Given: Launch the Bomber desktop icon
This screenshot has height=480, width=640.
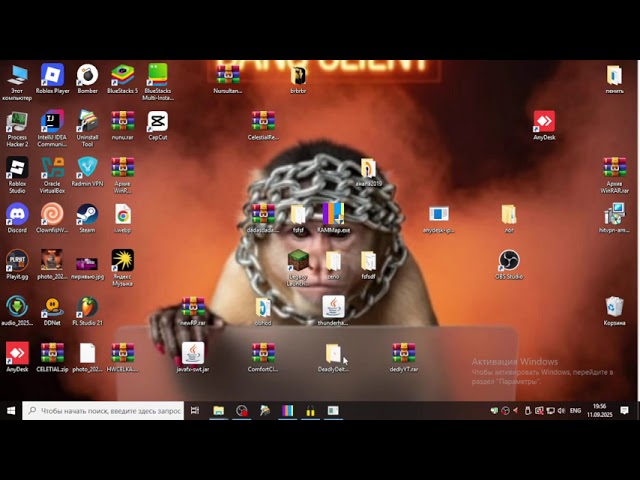Looking at the screenshot, I should point(87,79).
